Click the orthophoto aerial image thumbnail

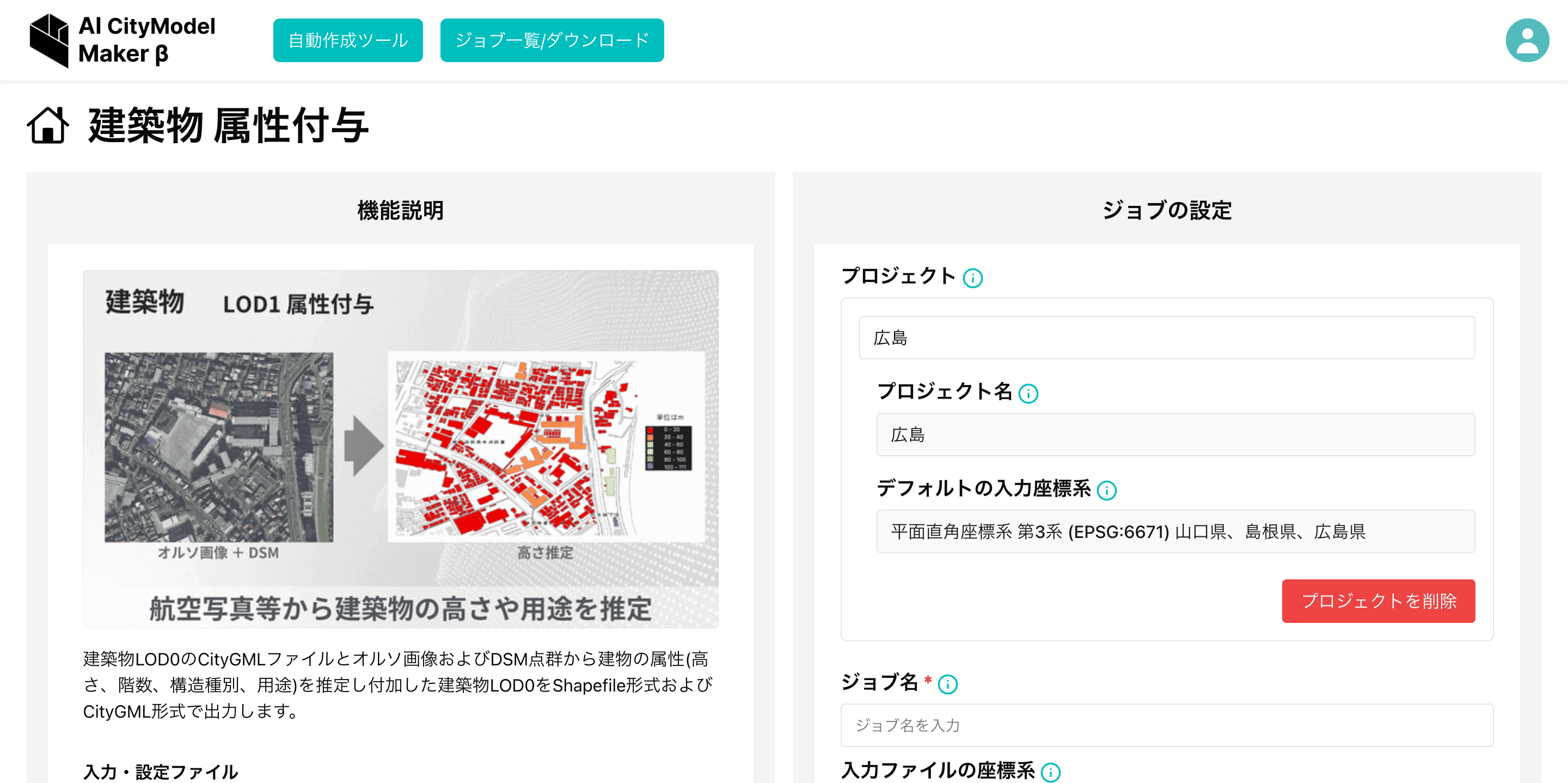218,447
